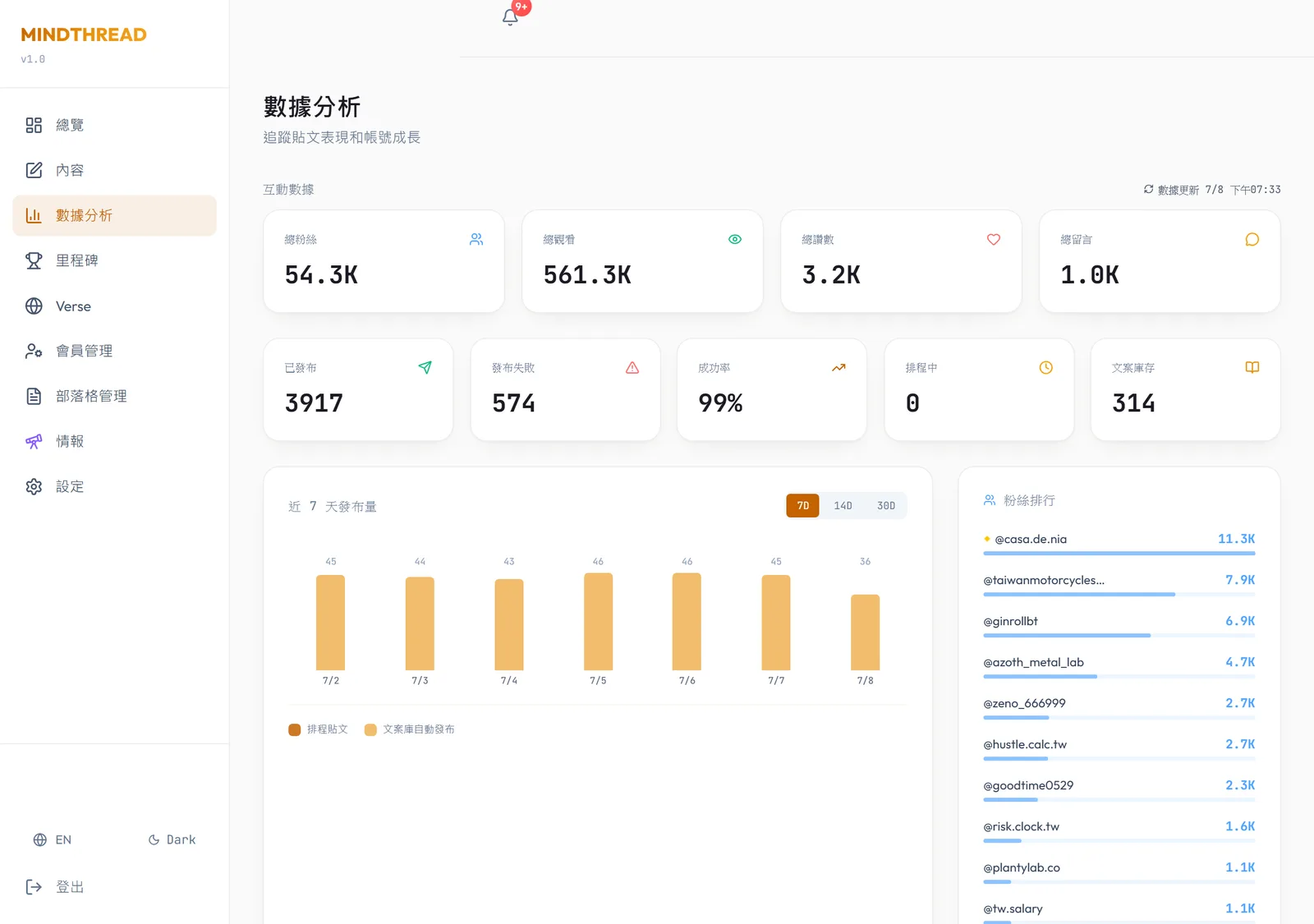Click the 總讚數 heart icon

click(x=994, y=239)
